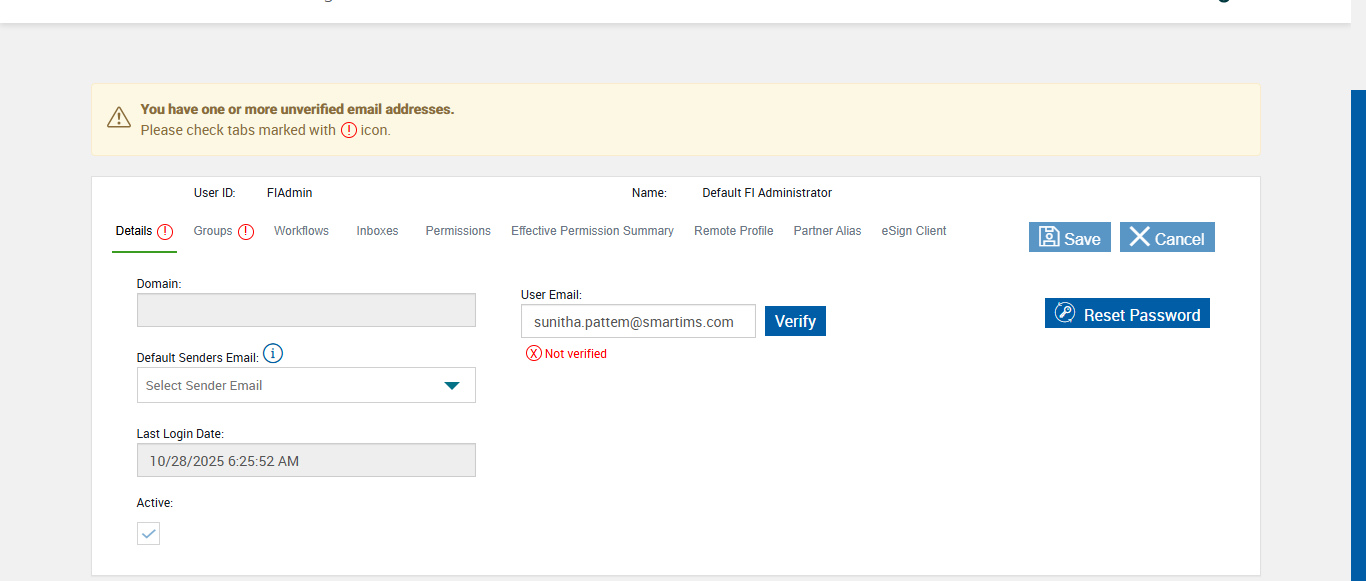Switch to the Workflows tab

301,231
